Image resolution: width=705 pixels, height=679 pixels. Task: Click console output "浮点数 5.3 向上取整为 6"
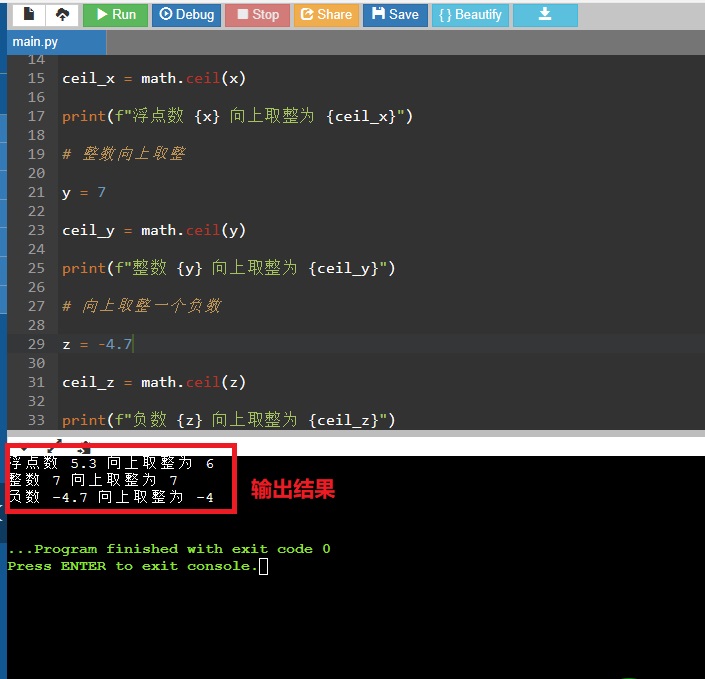(112, 463)
